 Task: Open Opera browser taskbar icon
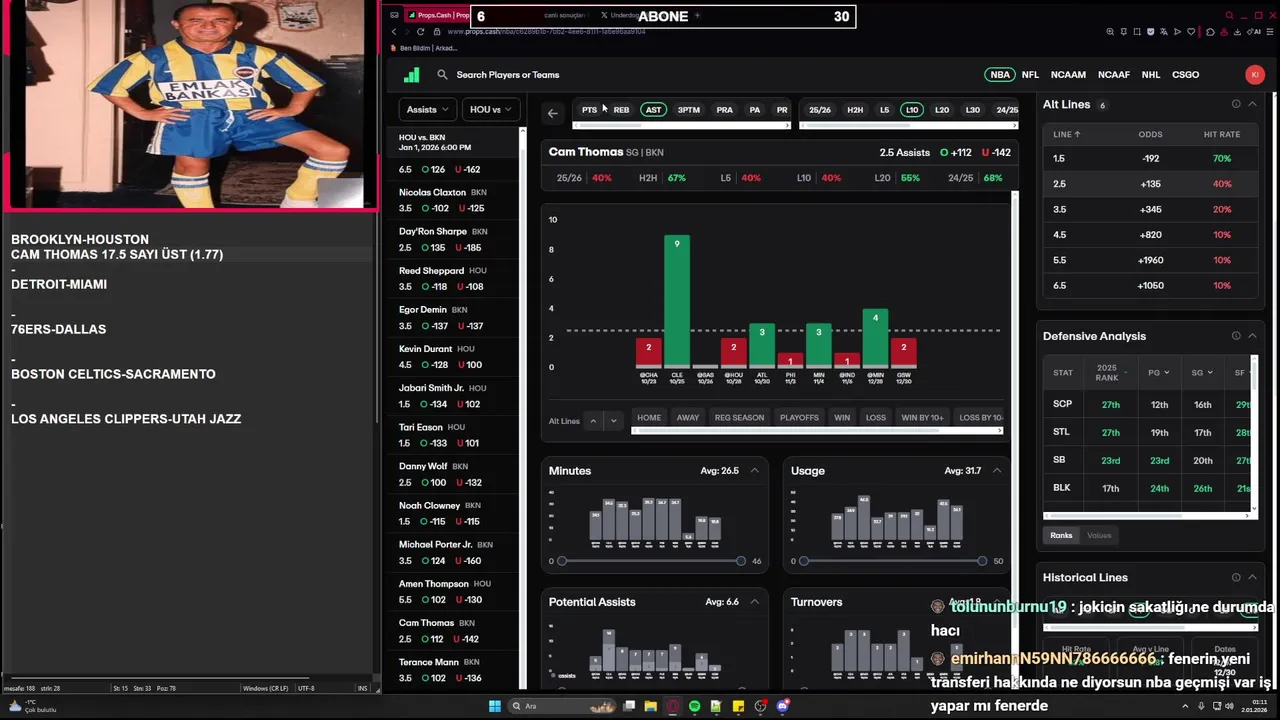tap(673, 706)
